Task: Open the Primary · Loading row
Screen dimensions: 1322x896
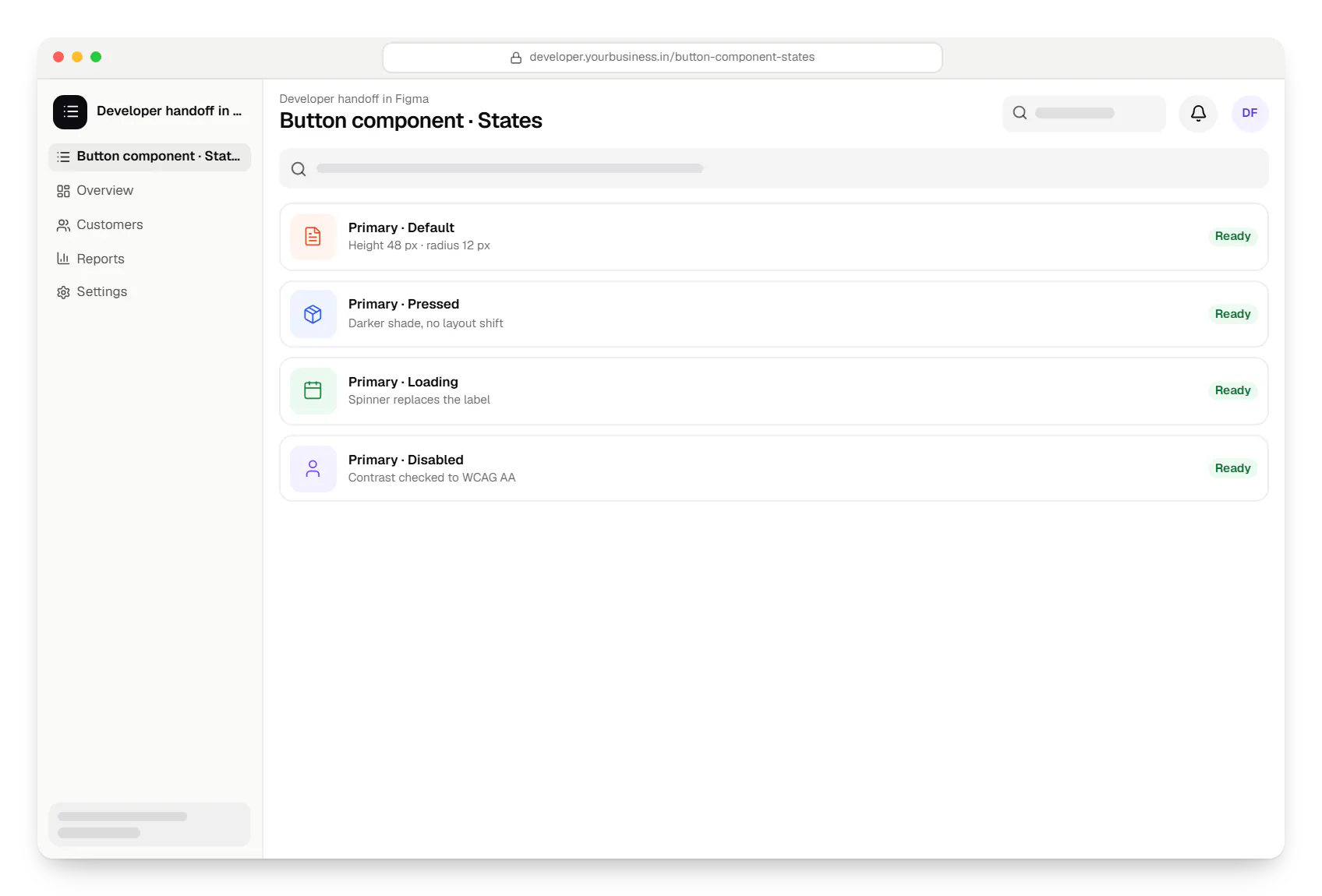Action: pos(773,391)
